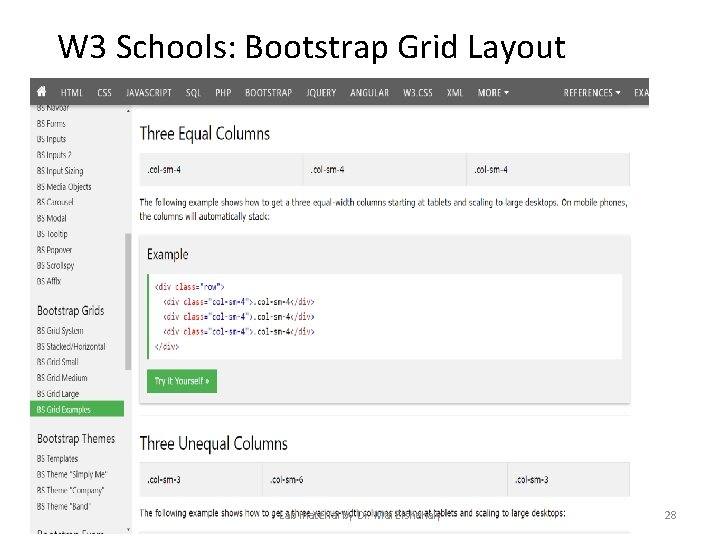Click slide page number 28

[x=670, y=515]
